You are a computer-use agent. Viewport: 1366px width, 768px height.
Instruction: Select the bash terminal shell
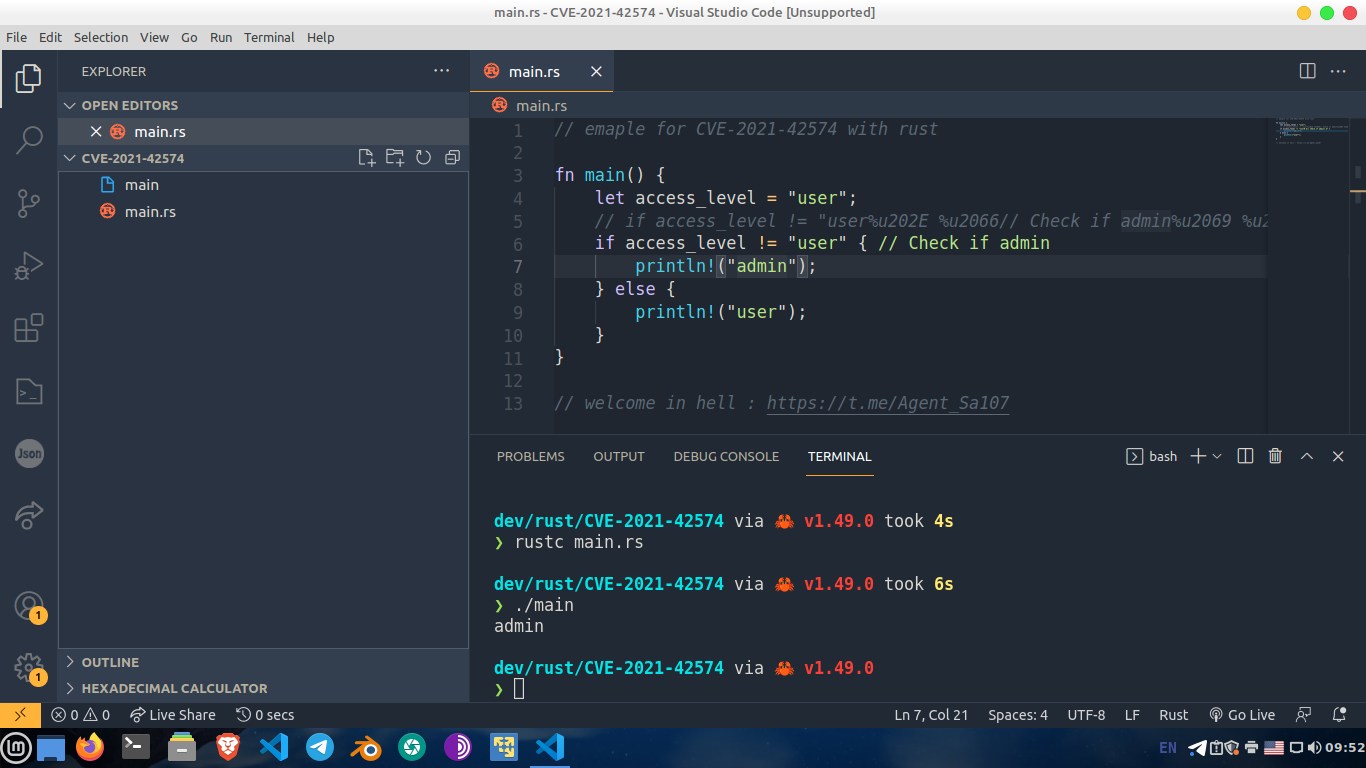pyautogui.click(x=1152, y=456)
